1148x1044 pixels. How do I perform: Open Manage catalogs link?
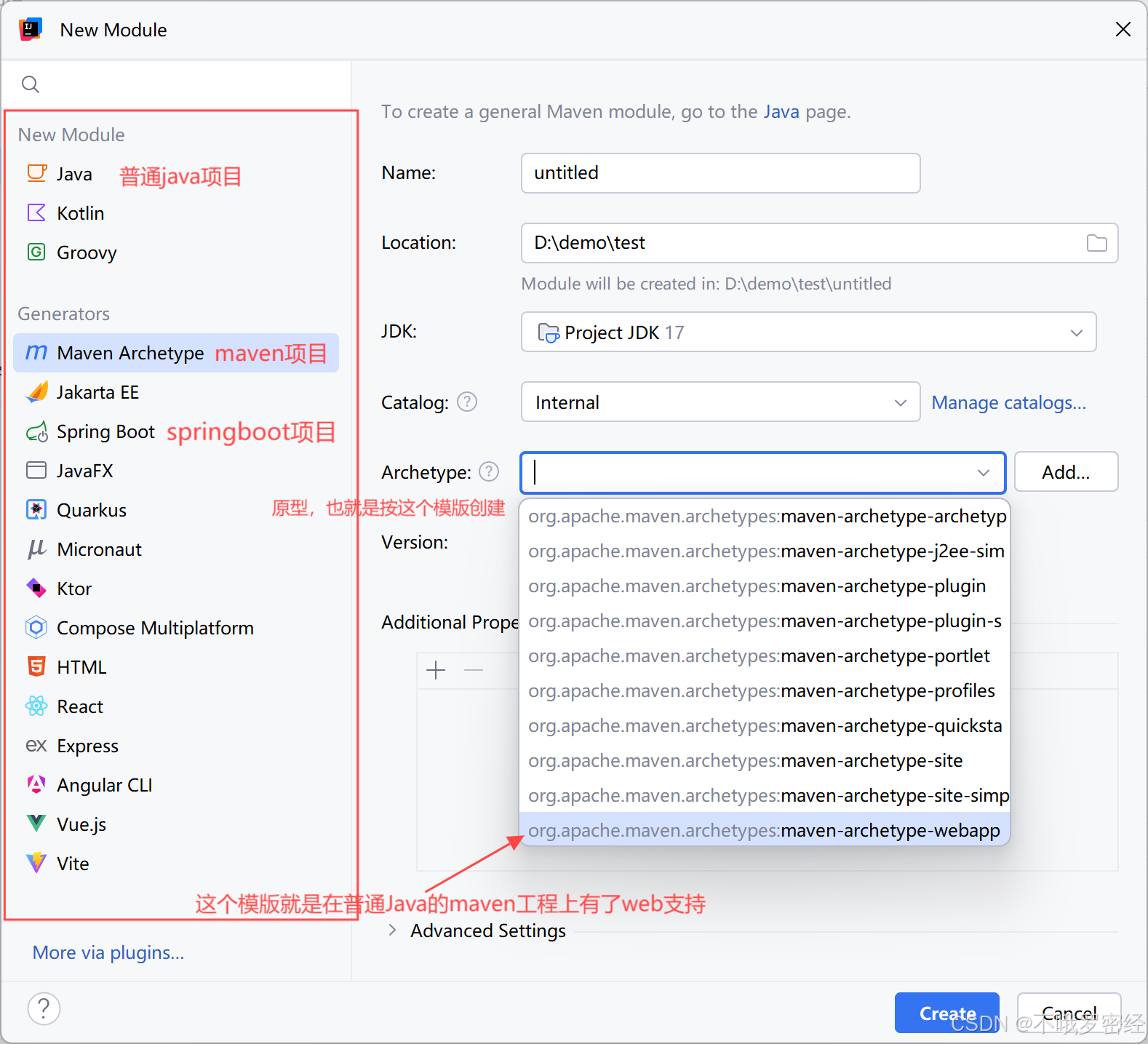point(1008,402)
